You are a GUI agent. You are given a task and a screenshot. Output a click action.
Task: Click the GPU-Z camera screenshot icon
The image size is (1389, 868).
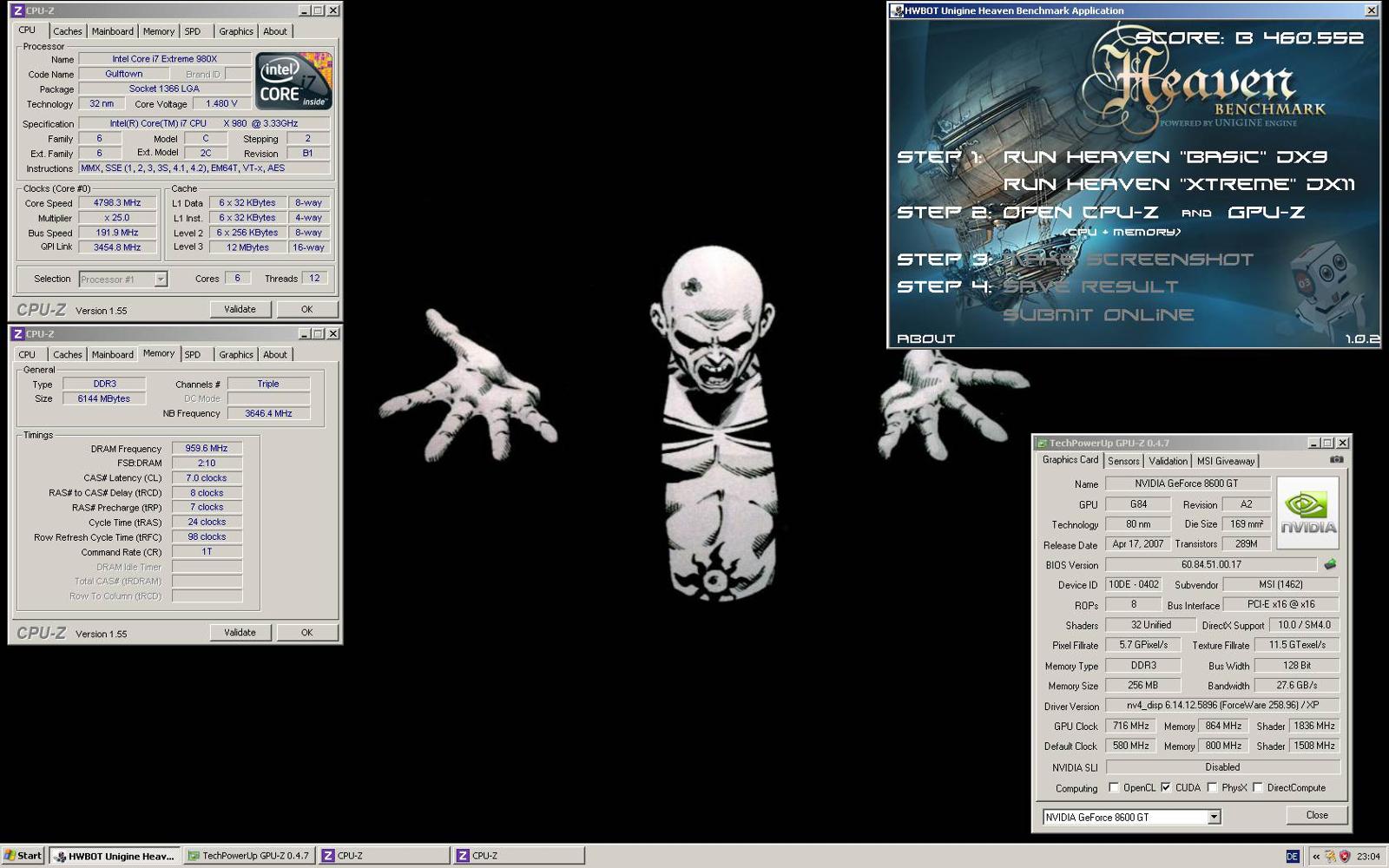click(x=1336, y=459)
